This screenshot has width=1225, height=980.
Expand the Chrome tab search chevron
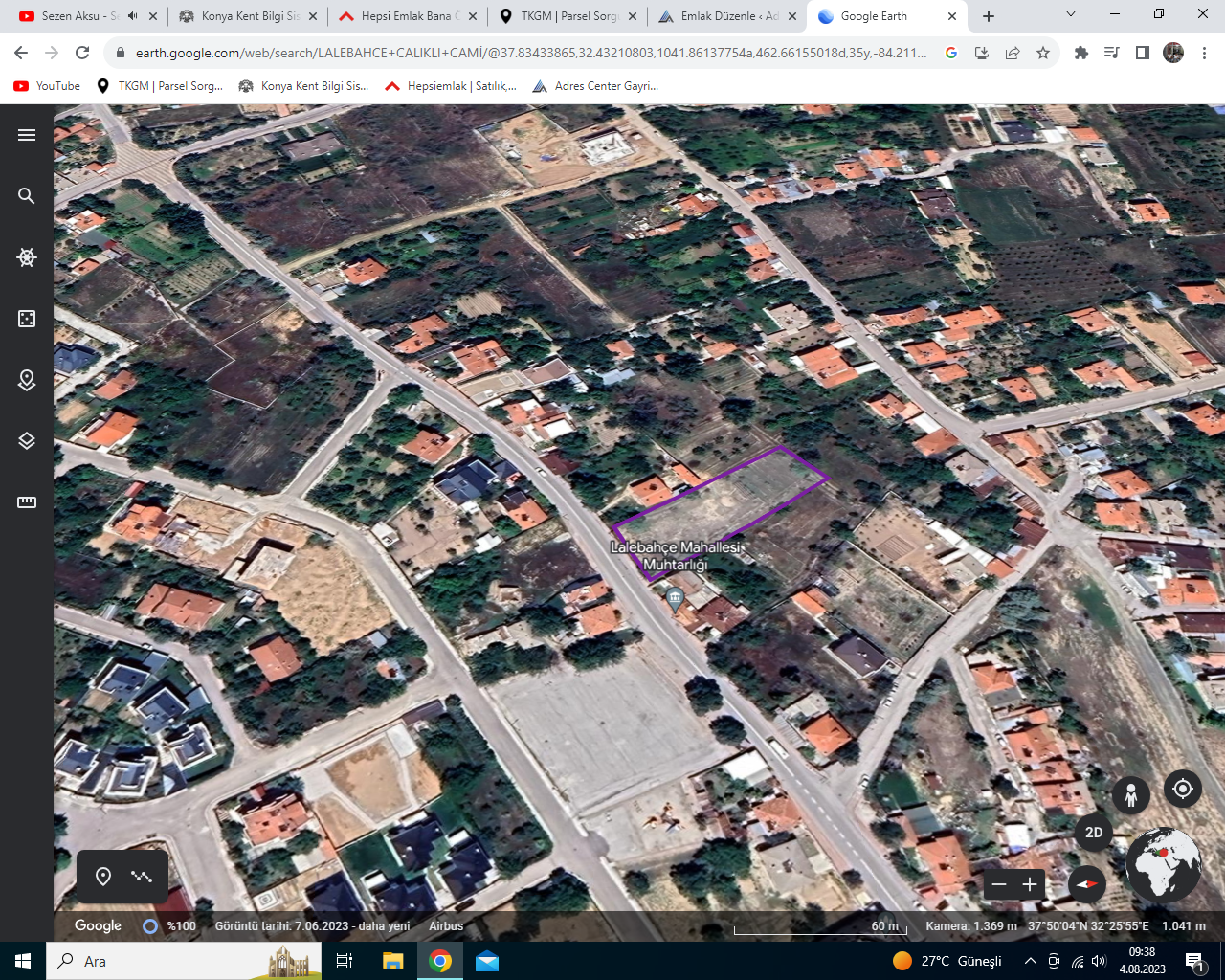pyautogui.click(x=1071, y=14)
